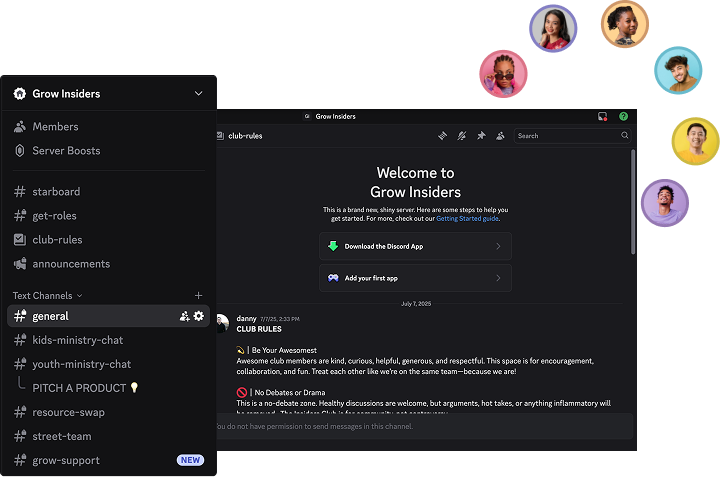Click the CLUB RULES heading text
The height and width of the screenshot is (477, 720).
click(259, 329)
